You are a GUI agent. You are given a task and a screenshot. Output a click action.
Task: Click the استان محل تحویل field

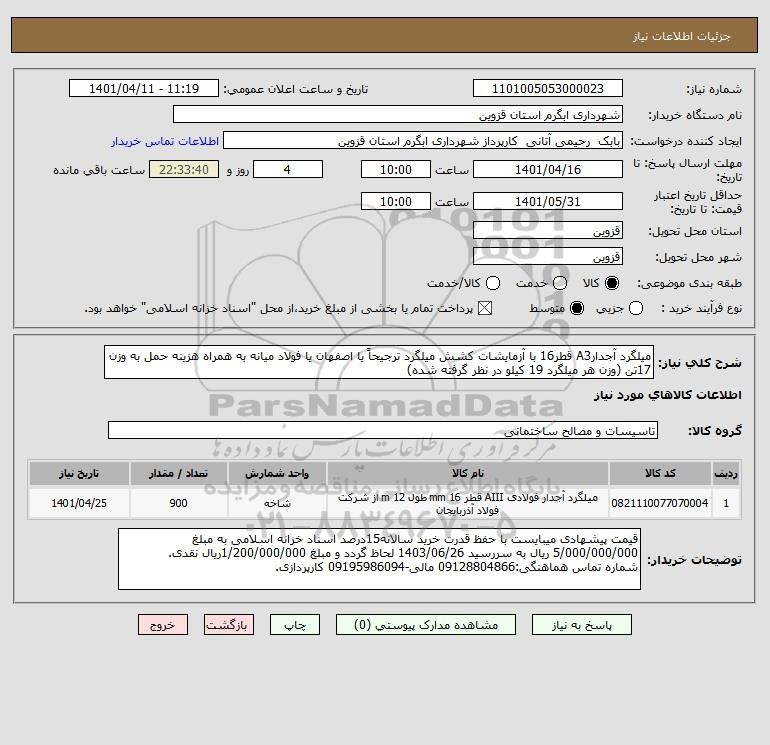tap(548, 230)
